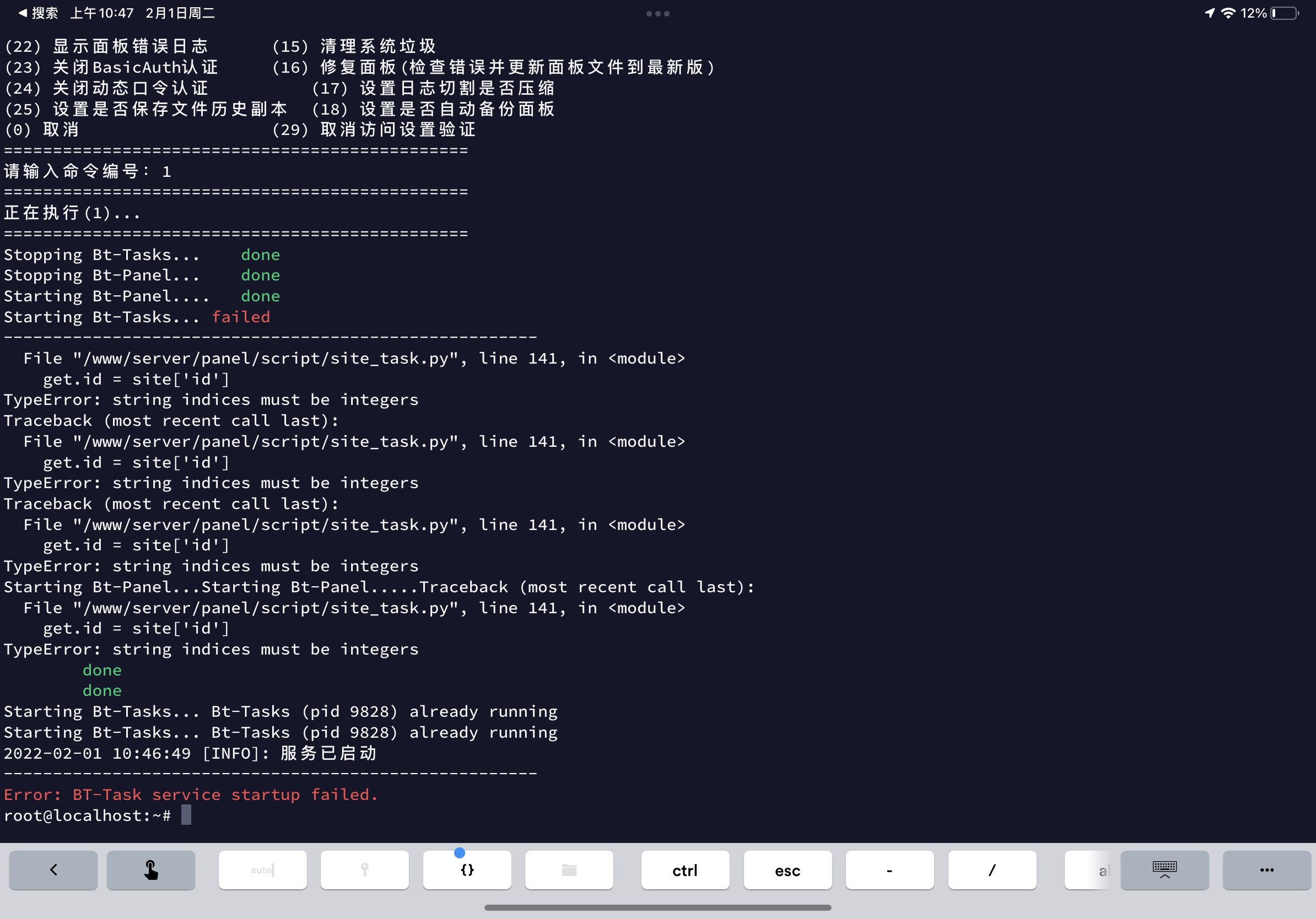Open the more options ellipsis key
Image resolution: width=1316 pixels, height=919 pixels.
(1267, 870)
